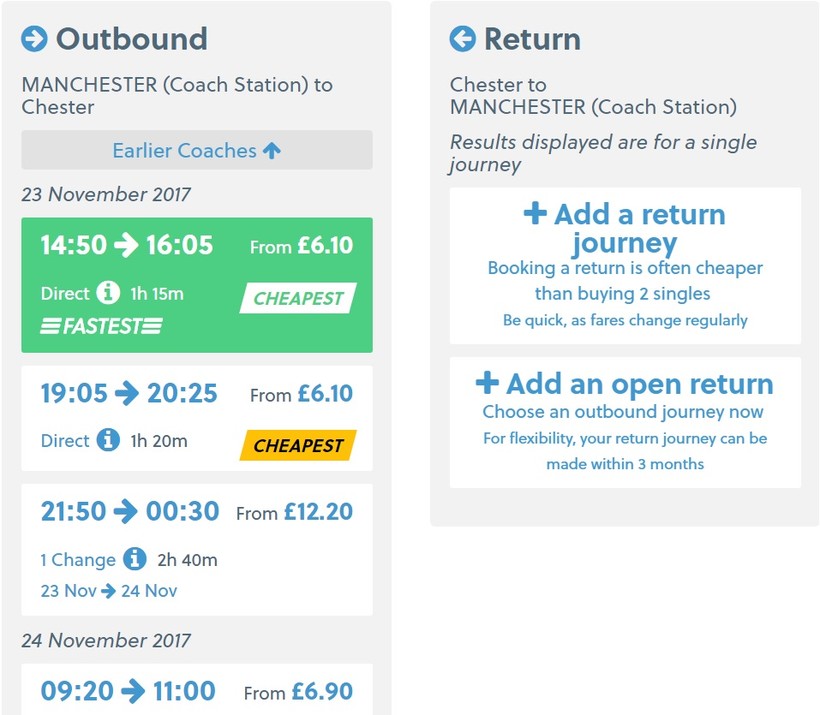Click the plus icon for Add a return journey
The width and height of the screenshot is (820, 715).
tap(535, 214)
